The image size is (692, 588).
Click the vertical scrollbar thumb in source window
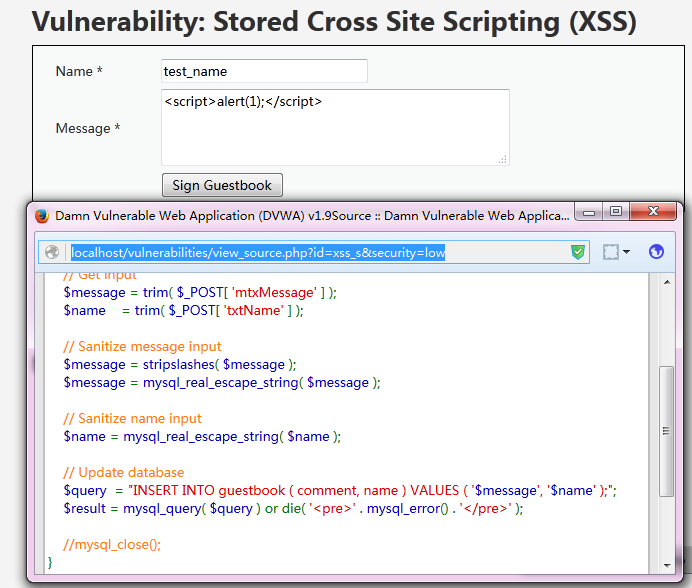(666, 430)
